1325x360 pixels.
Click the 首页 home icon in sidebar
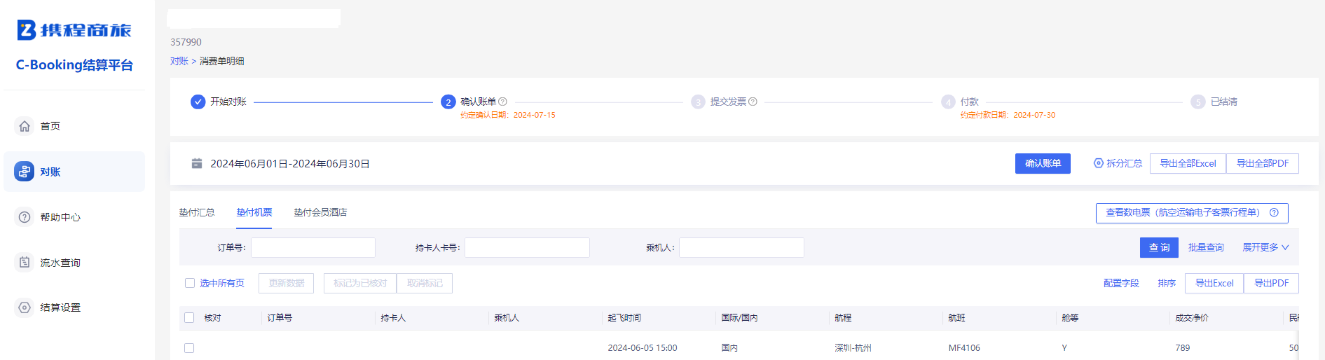pyautogui.click(x=25, y=127)
